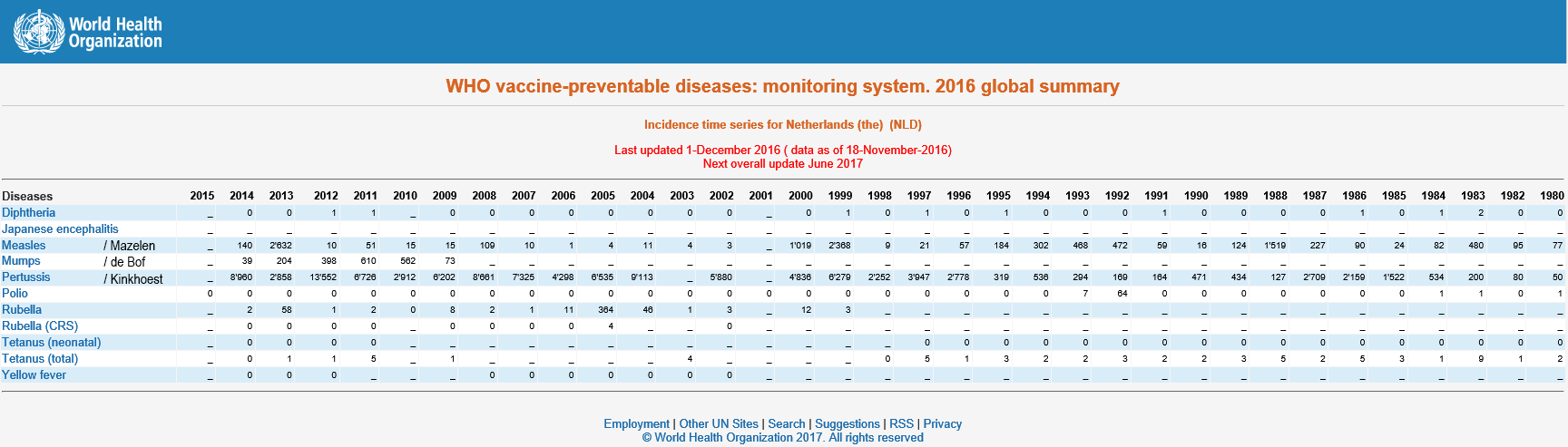Follow the RSS footer link
The height and width of the screenshot is (447, 1568).
point(901,423)
